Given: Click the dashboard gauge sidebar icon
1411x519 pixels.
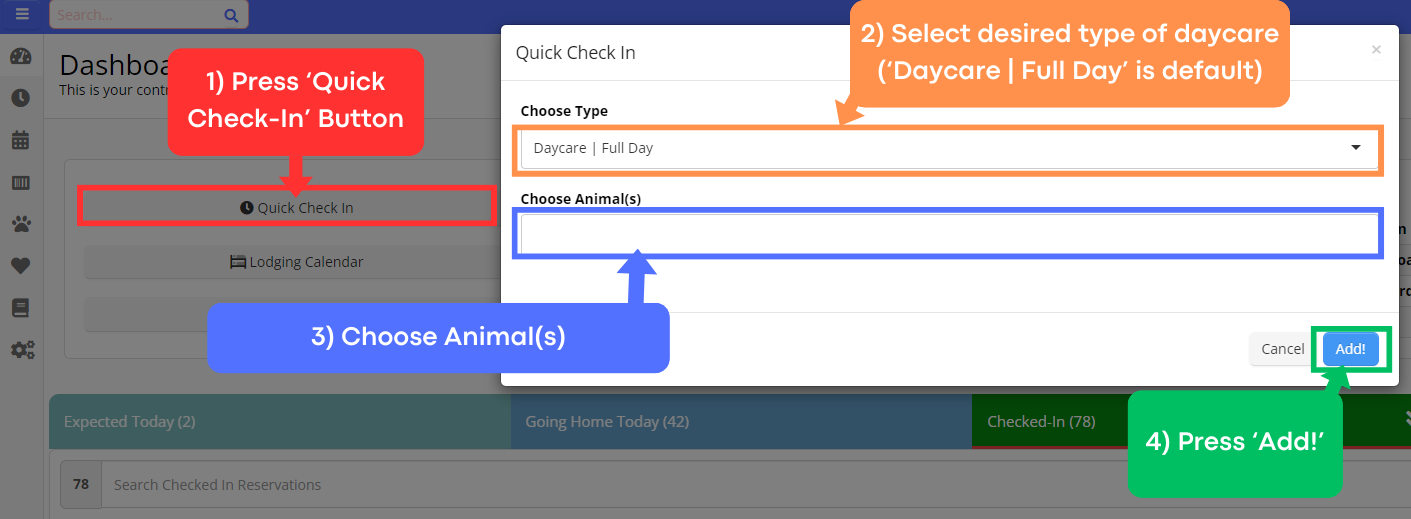Looking at the screenshot, I should point(21,56).
